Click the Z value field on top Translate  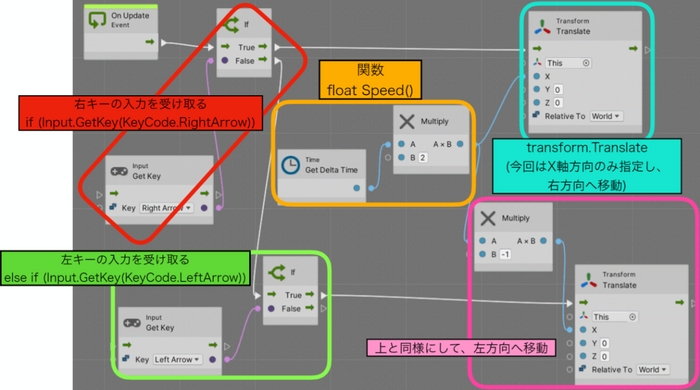[x=558, y=103]
